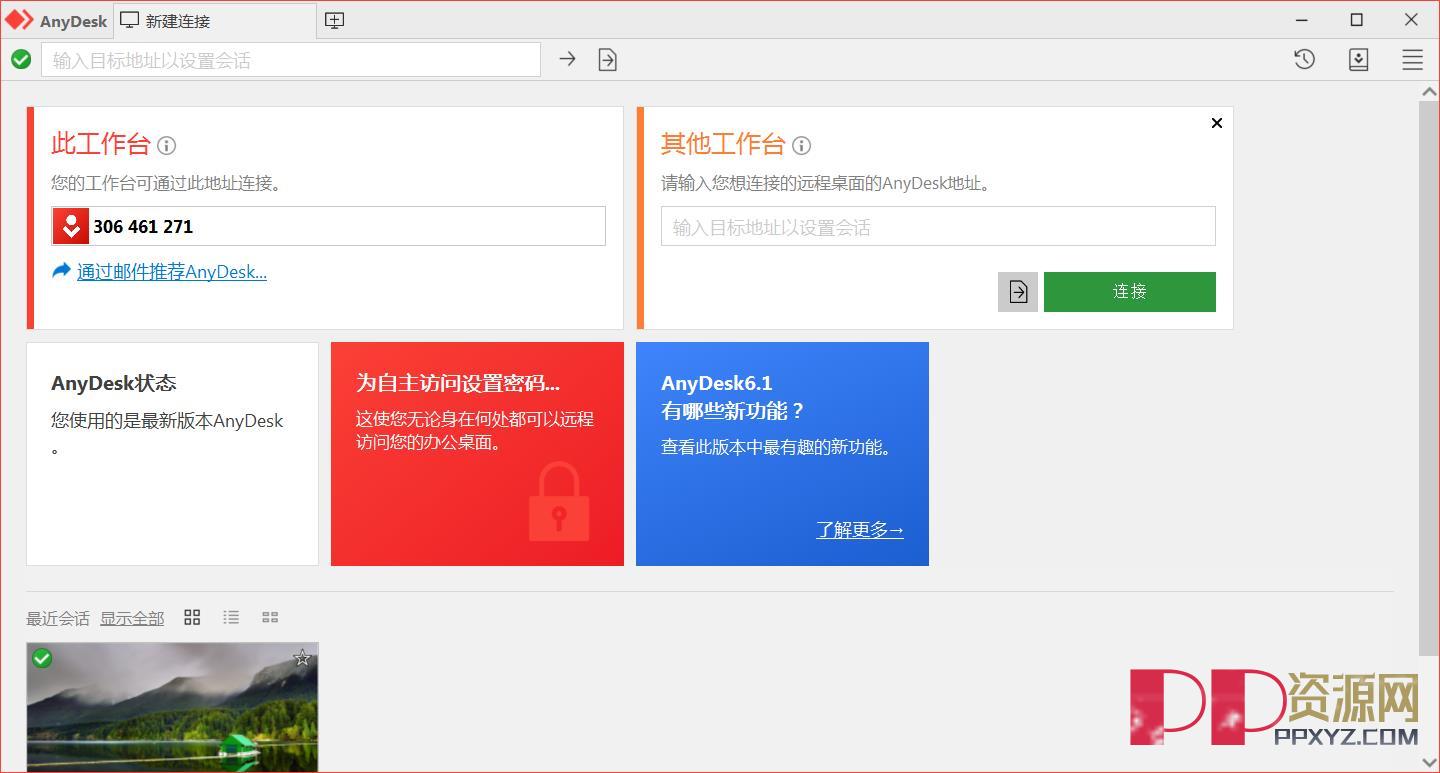Click 显示全部 to show all sessions
Image resolution: width=1440 pixels, height=773 pixels.
pyautogui.click(x=132, y=618)
